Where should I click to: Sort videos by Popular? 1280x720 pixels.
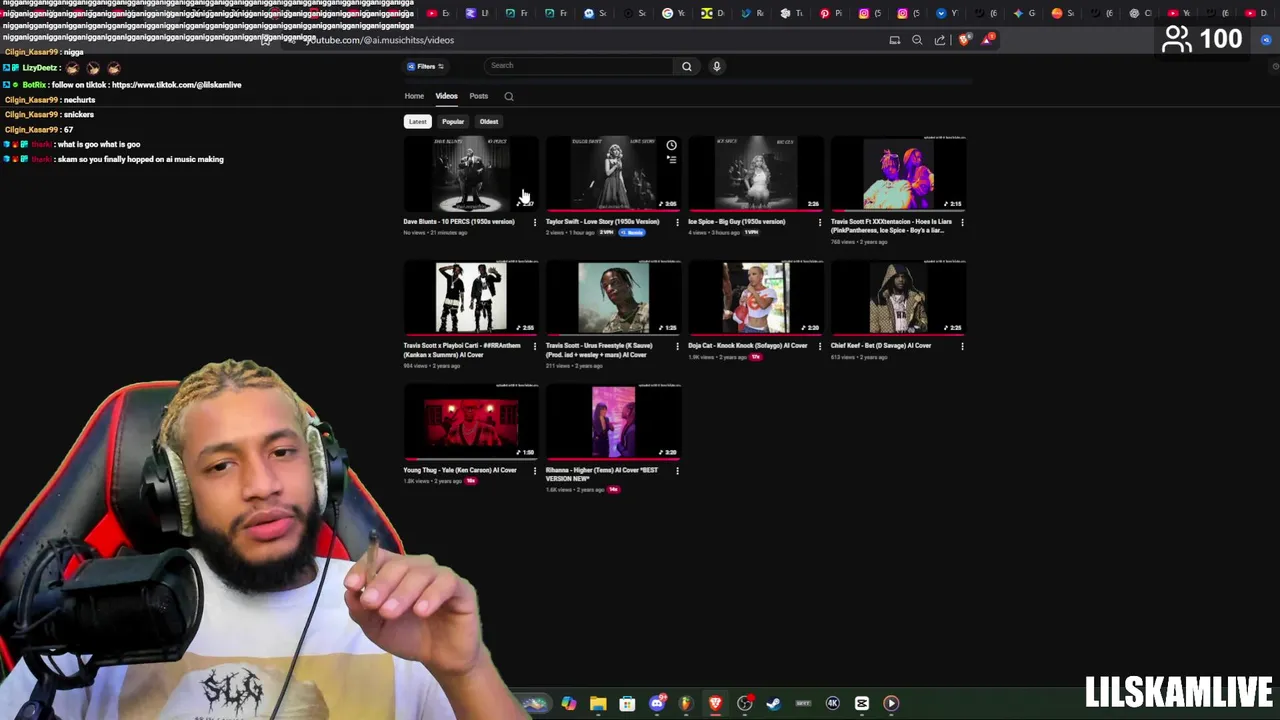point(453,121)
